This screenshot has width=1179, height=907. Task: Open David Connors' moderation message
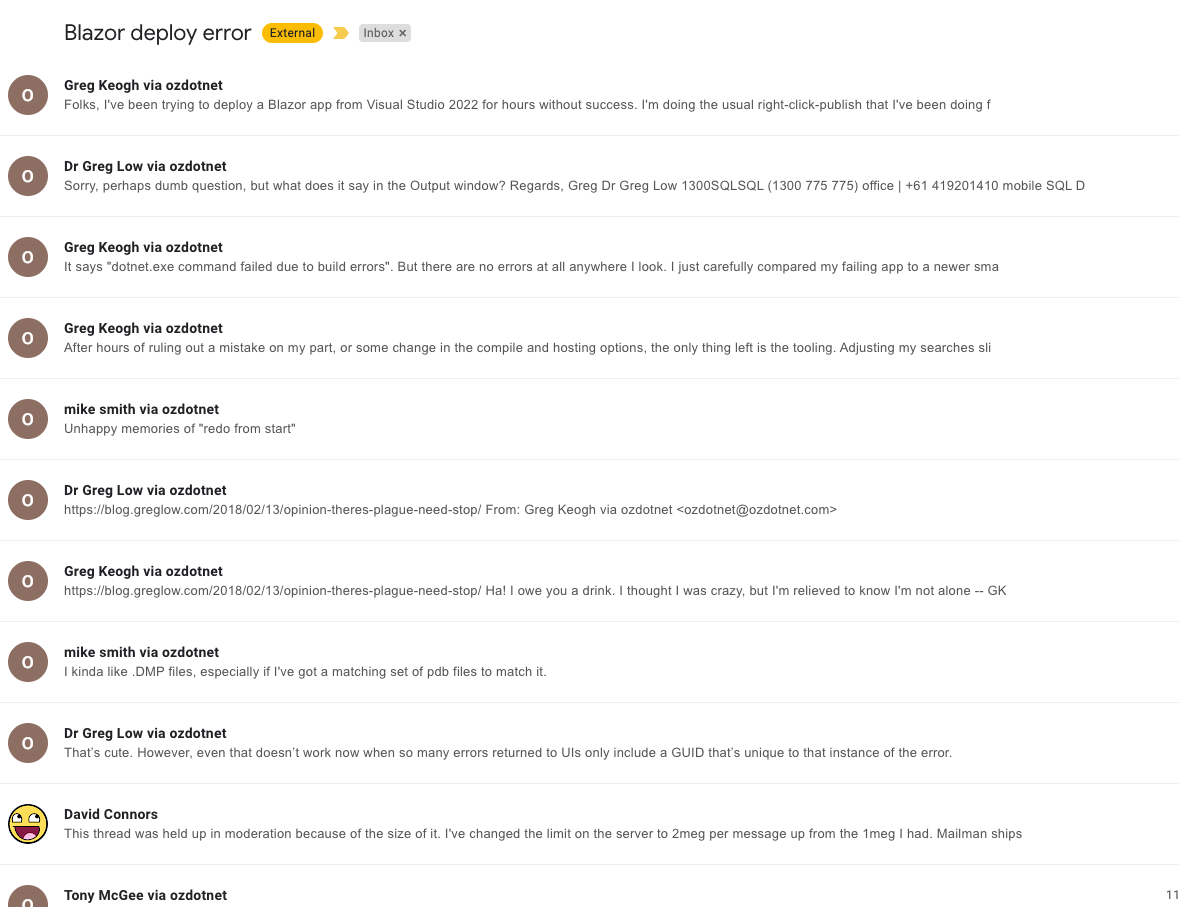(590, 824)
